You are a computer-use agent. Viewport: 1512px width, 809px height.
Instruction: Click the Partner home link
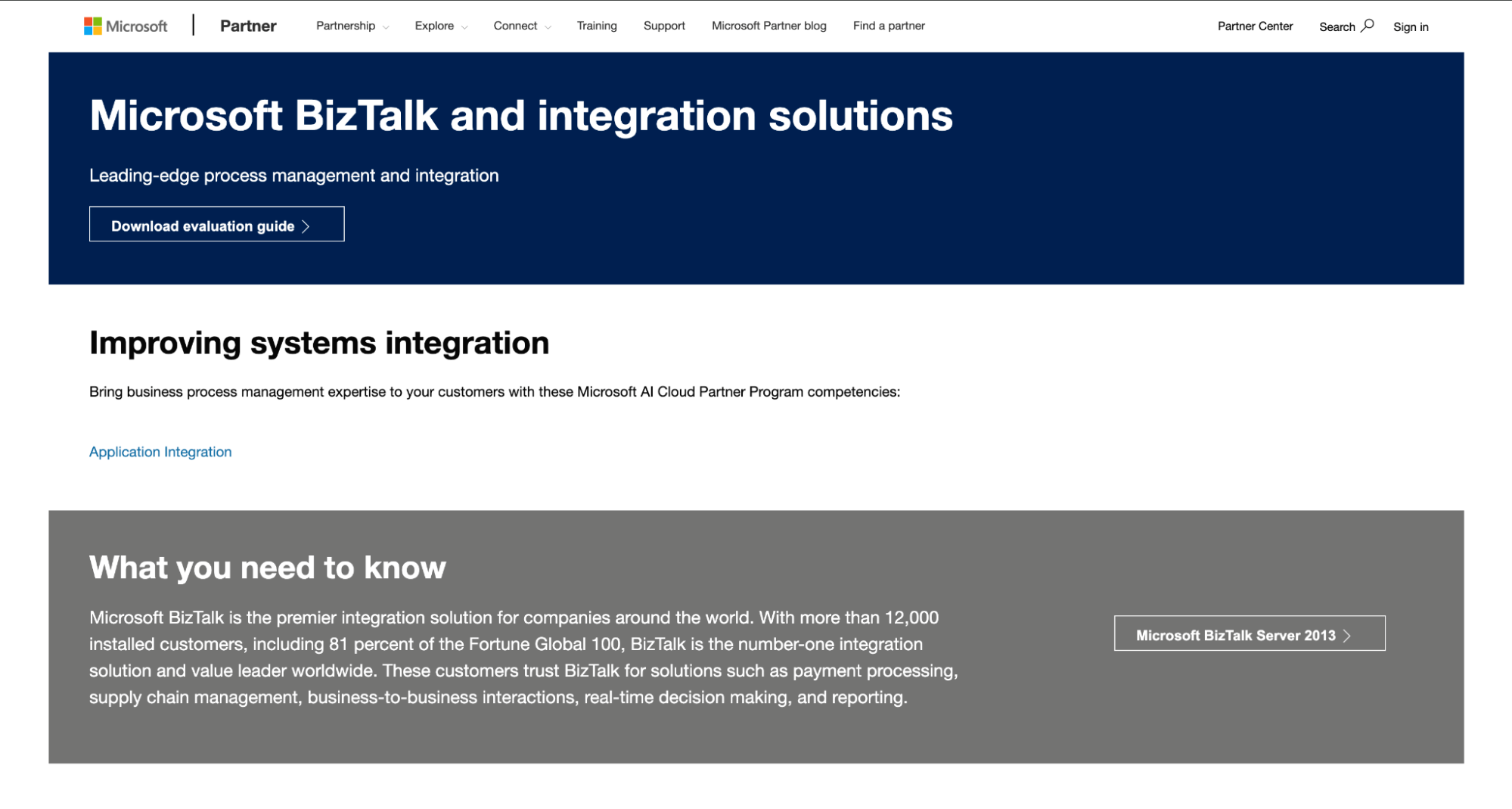pyautogui.click(x=248, y=25)
